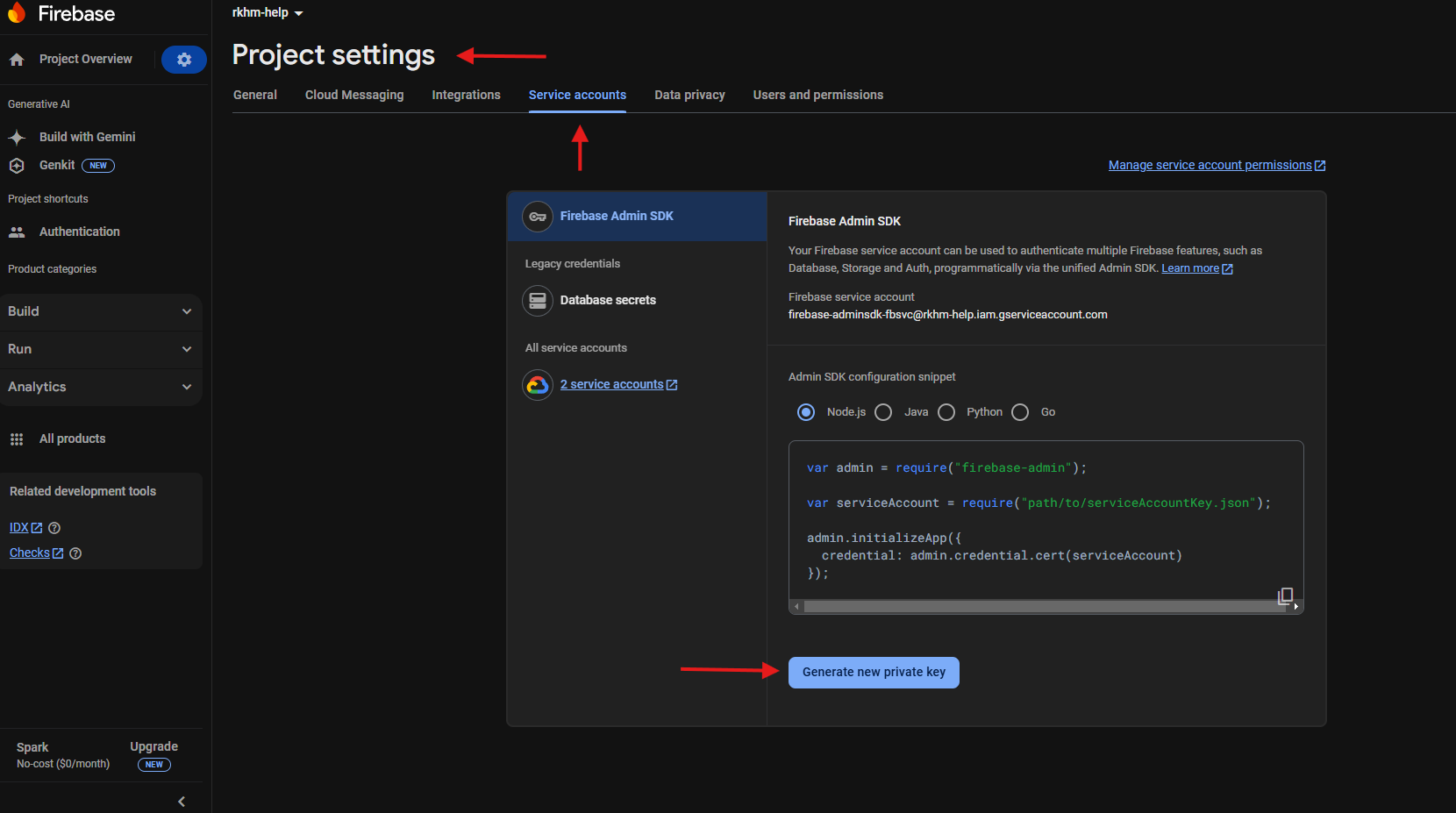The image size is (1456, 813).
Task: Click the external-link icon after Learn more
Action: [x=1228, y=269]
